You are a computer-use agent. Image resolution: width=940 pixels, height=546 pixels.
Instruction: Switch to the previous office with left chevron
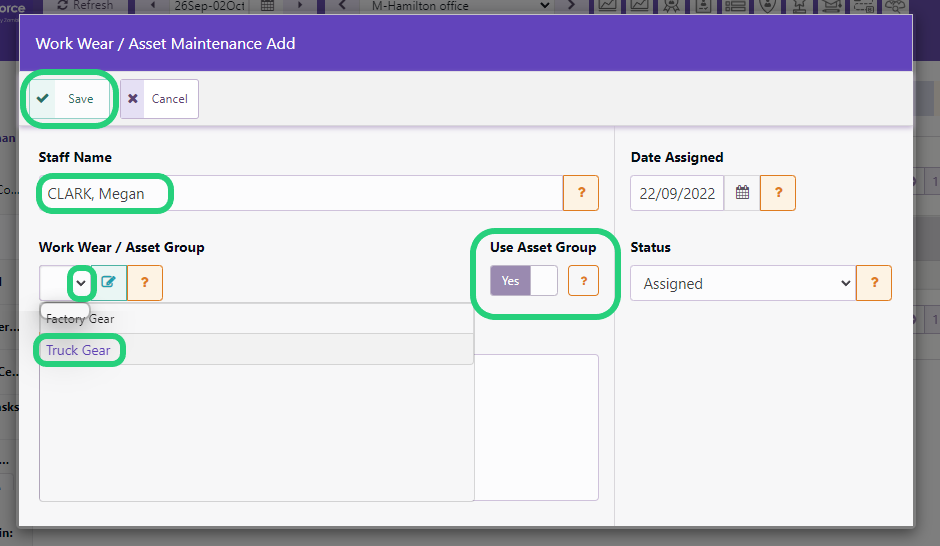click(x=342, y=6)
